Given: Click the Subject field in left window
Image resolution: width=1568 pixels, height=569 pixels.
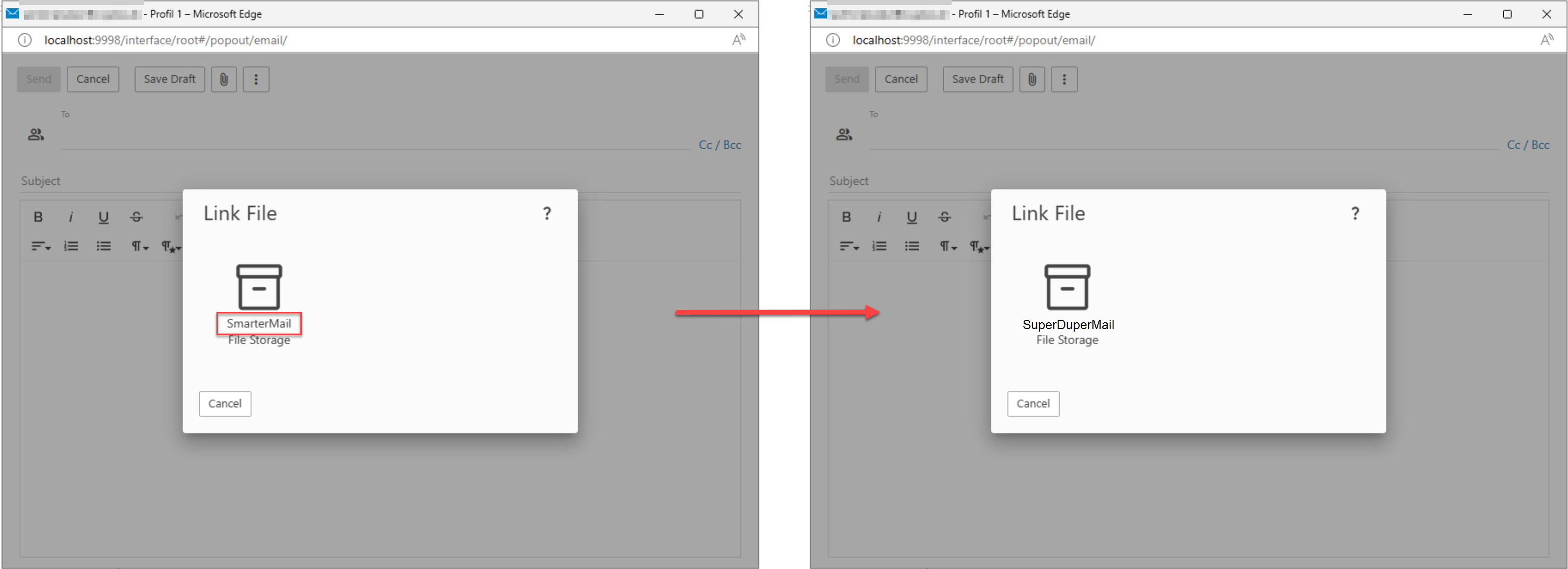Looking at the screenshot, I should point(381,181).
